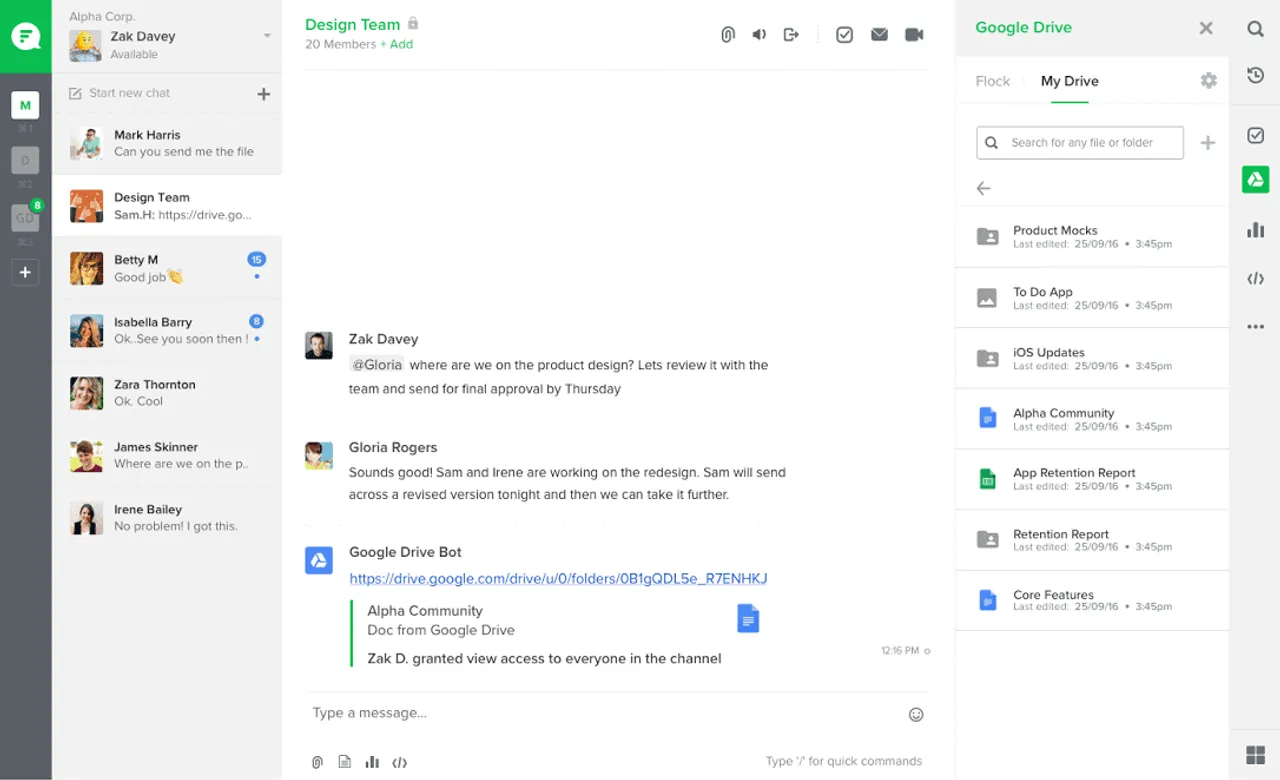
Task: Insert code snippet from composer icon
Action: [x=400, y=762]
